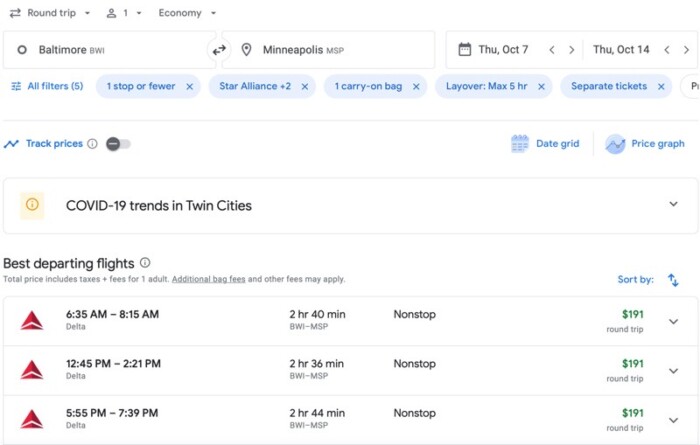Screen dimensions: 700x445
Task: Click the destination pin icon next to Minneapolis
Action: click(246, 50)
